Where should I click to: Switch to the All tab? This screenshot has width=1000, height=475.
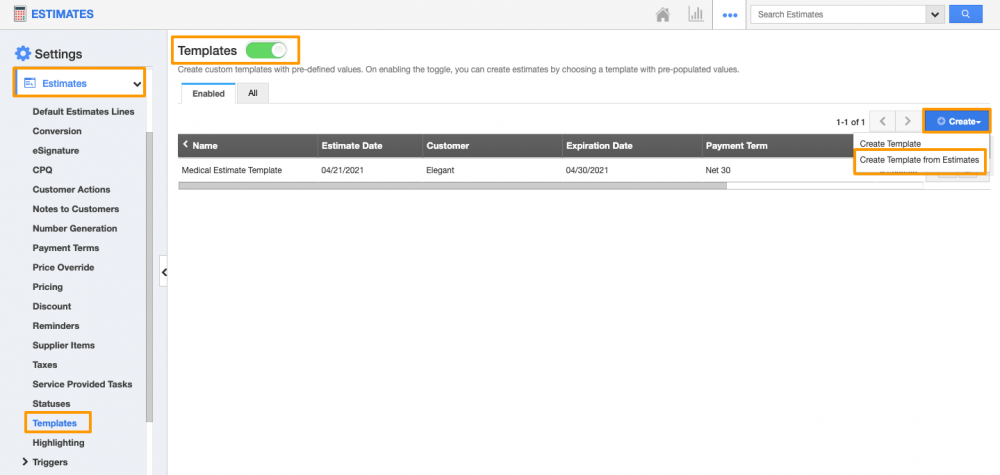click(252, 93)
